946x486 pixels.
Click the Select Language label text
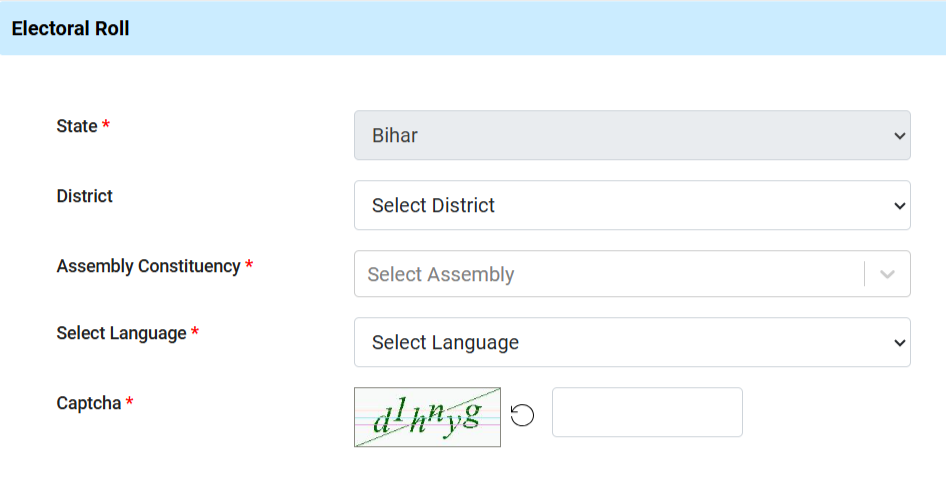point(121,333)
